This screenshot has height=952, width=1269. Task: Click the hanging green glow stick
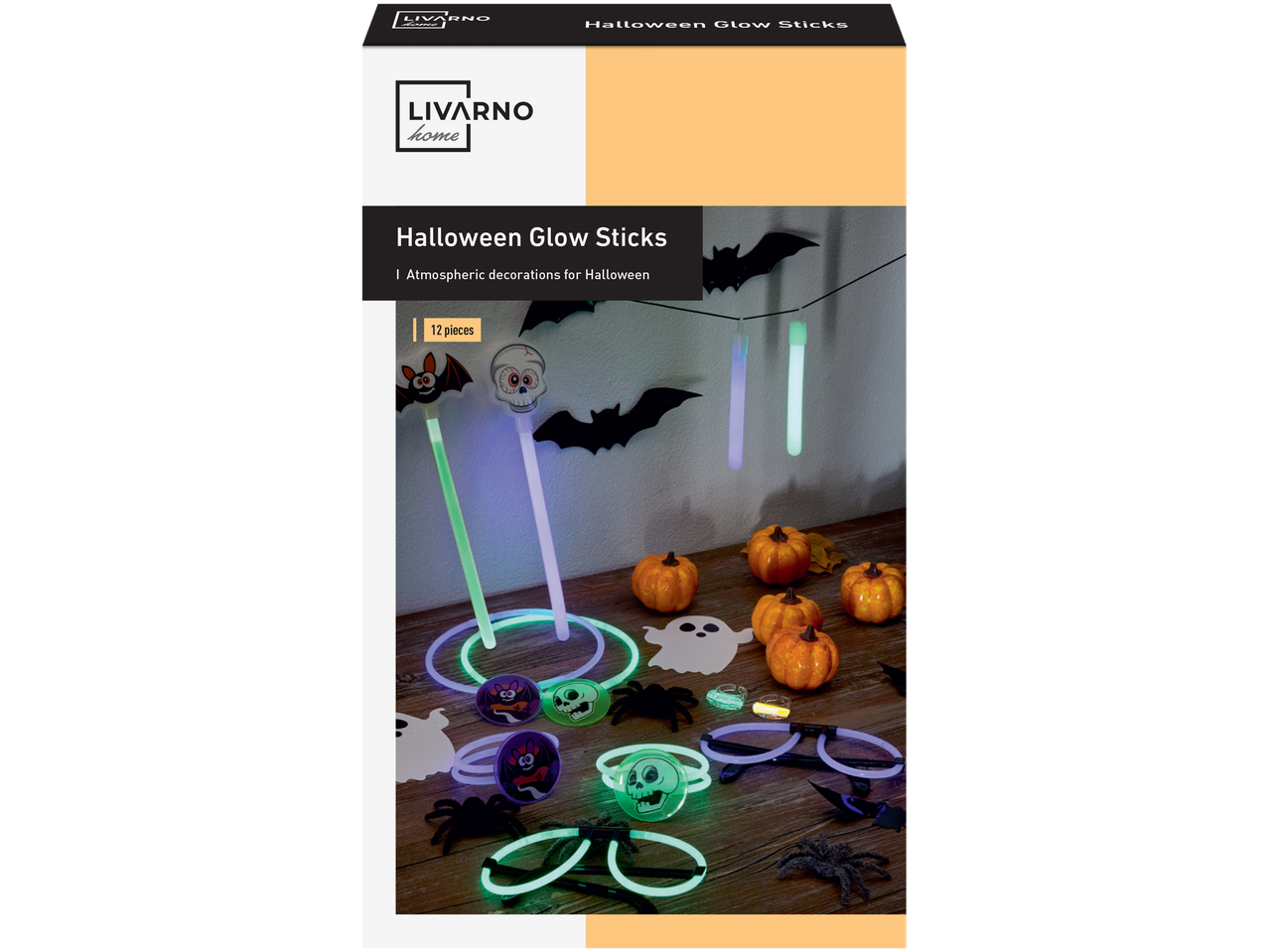[x=794, y=388]
